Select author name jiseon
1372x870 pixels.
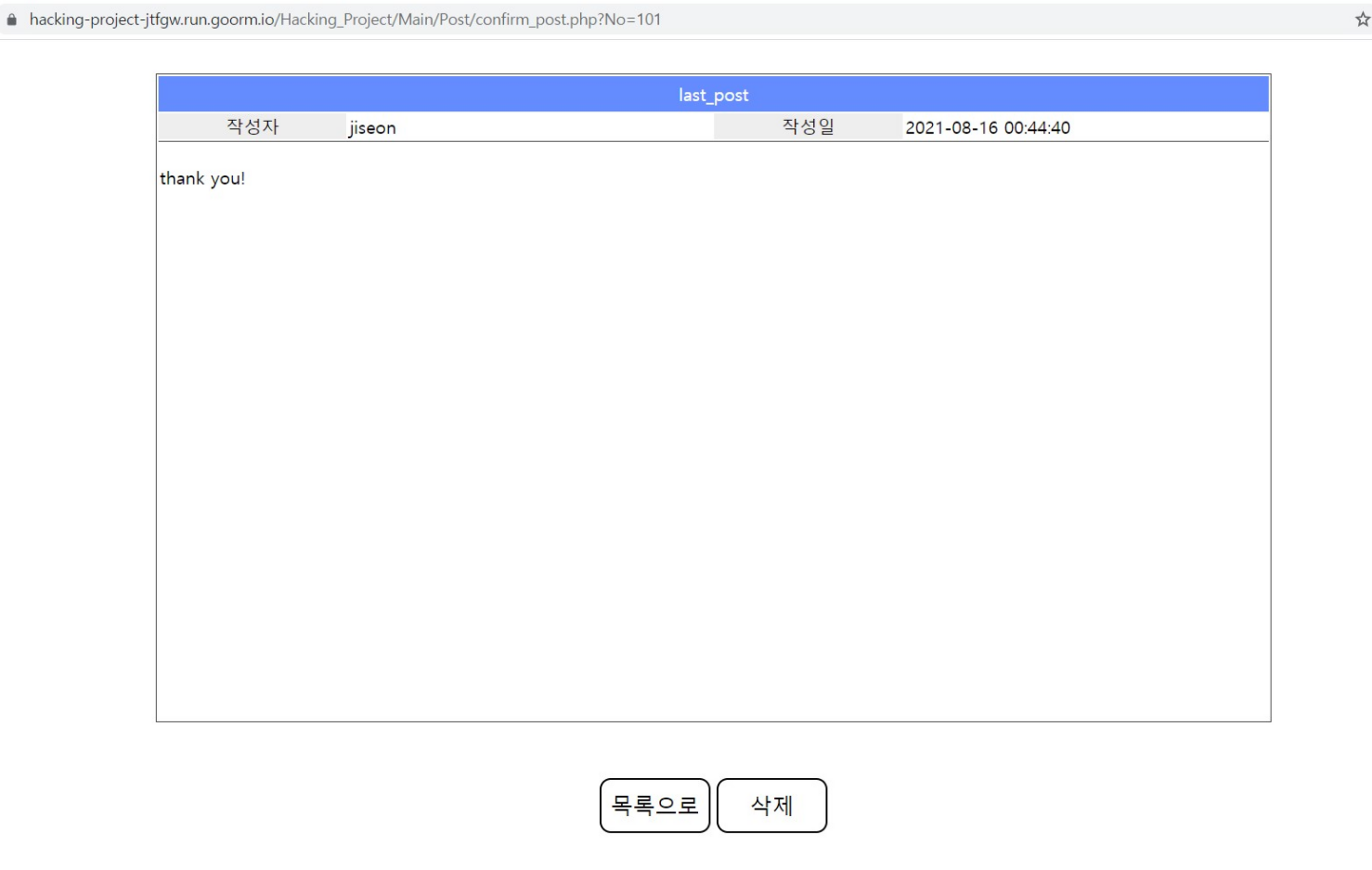click(372, 128)
